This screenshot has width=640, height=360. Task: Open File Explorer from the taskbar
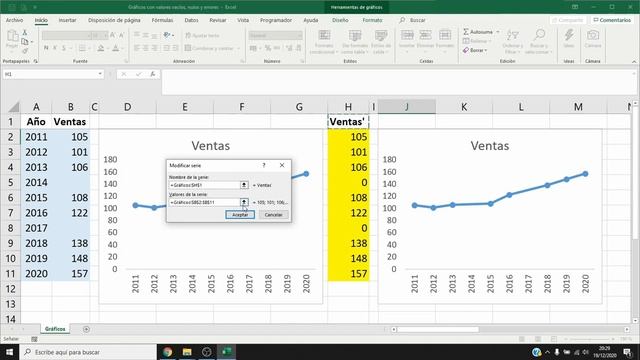coord(187,352)
